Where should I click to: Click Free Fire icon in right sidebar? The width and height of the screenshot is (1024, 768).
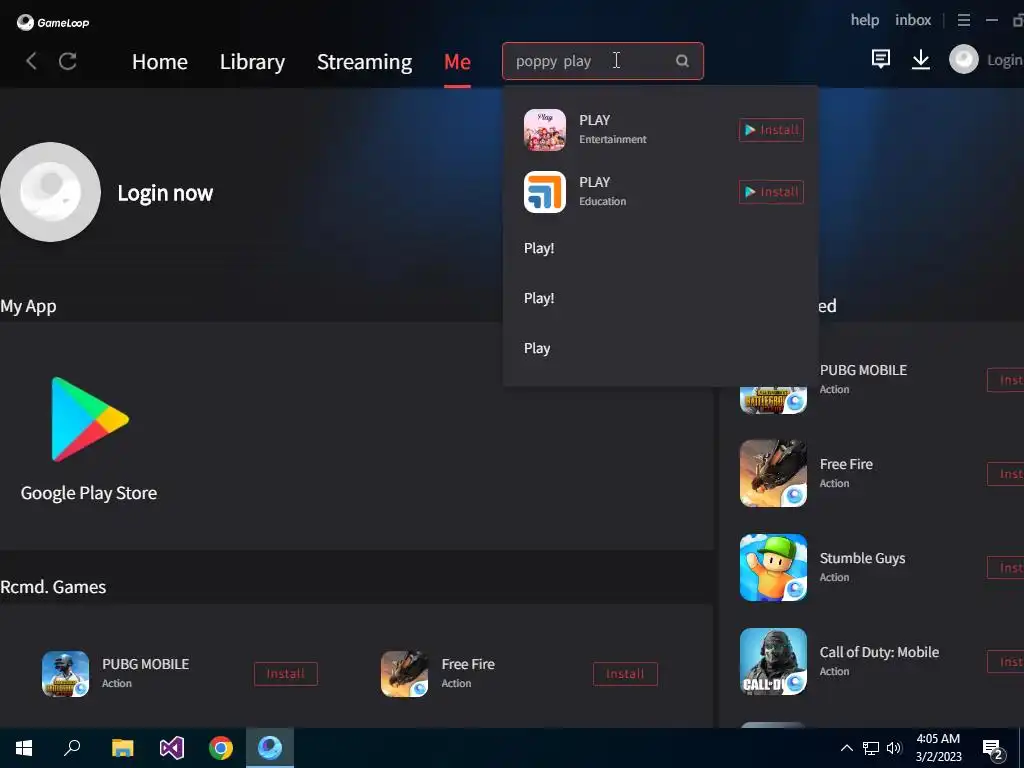[773, 473]
